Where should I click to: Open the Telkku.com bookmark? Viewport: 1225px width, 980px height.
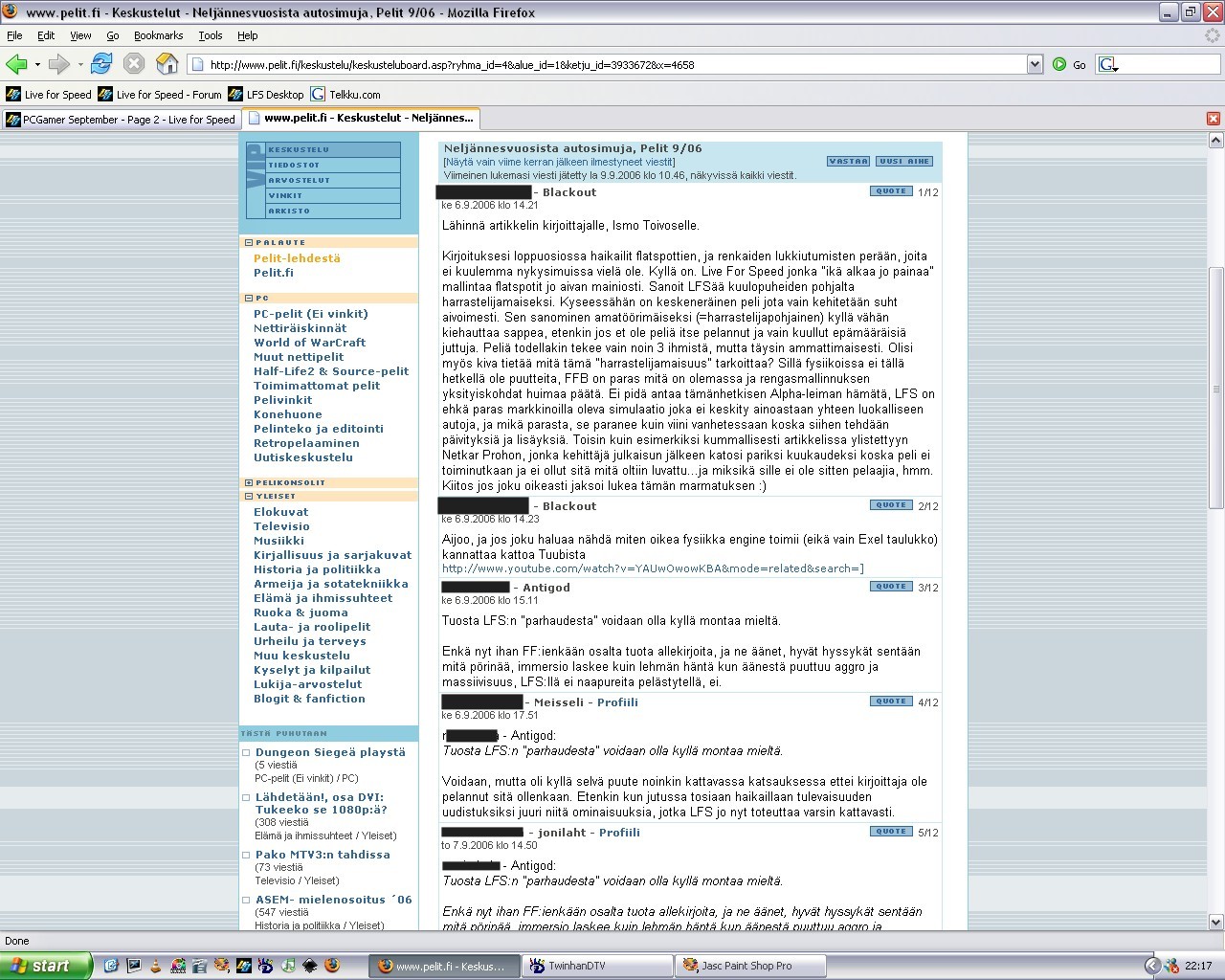pyautogui.click(x=345, y=95)
